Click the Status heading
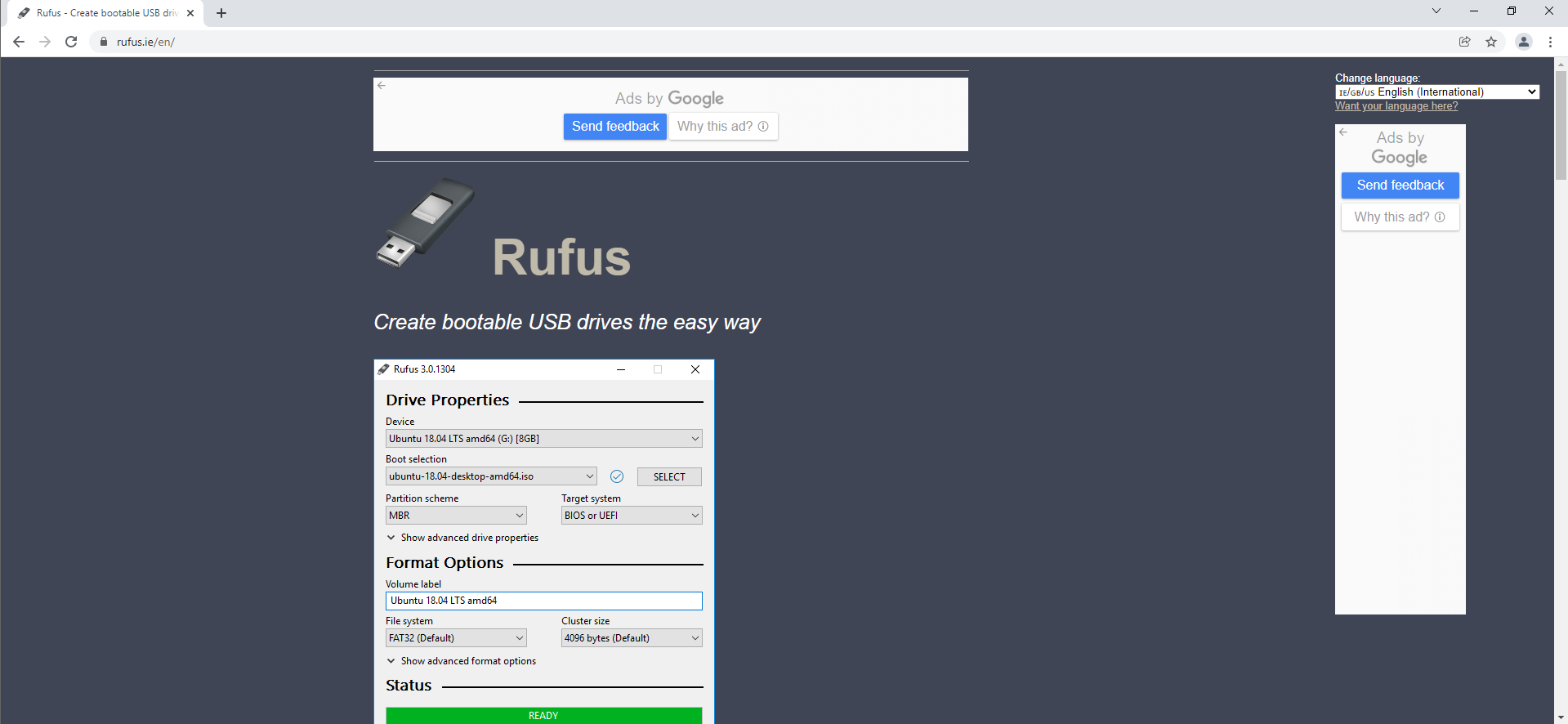1568x724 pixels. point(409,686)
